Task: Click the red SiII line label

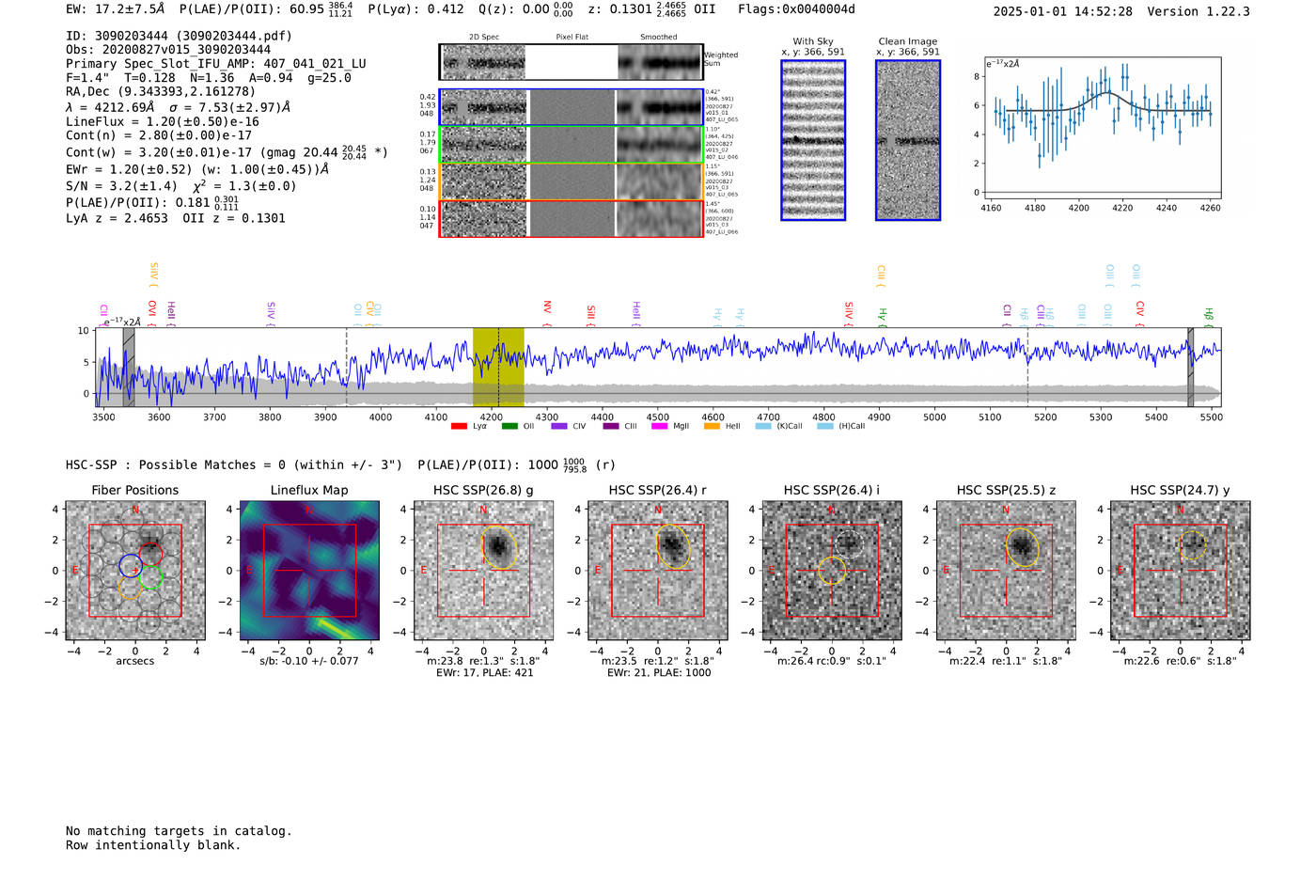Action: coord(590,315)
